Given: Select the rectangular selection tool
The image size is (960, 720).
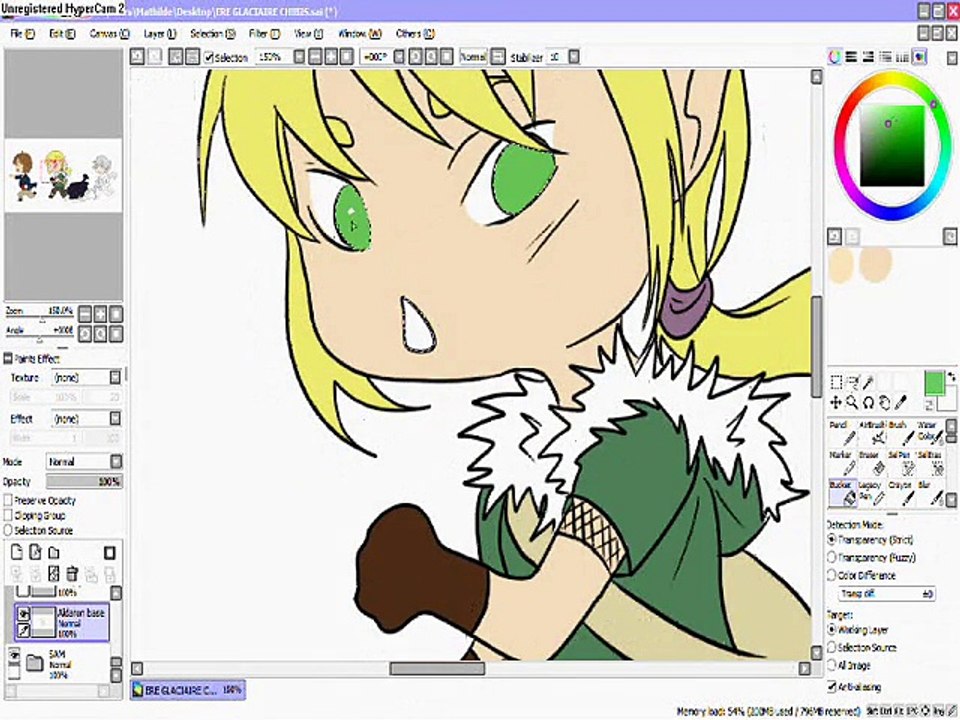Looking at the screenshot, I should pos(836,383).
